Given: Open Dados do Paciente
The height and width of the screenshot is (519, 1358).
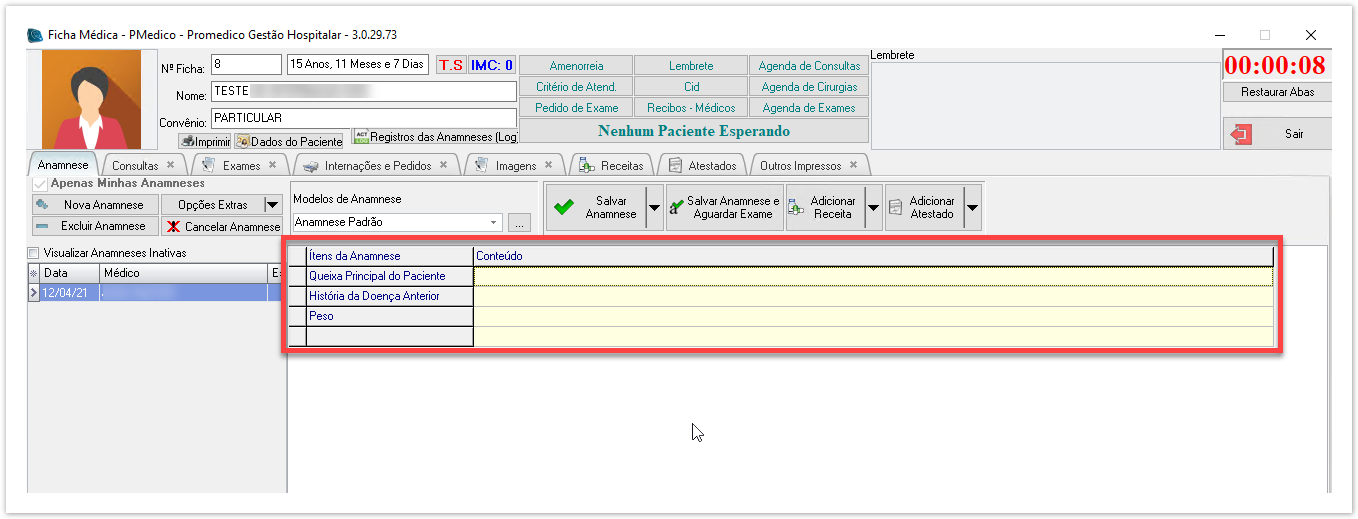Looking at the screenshot, I should (x=289, y=141).
